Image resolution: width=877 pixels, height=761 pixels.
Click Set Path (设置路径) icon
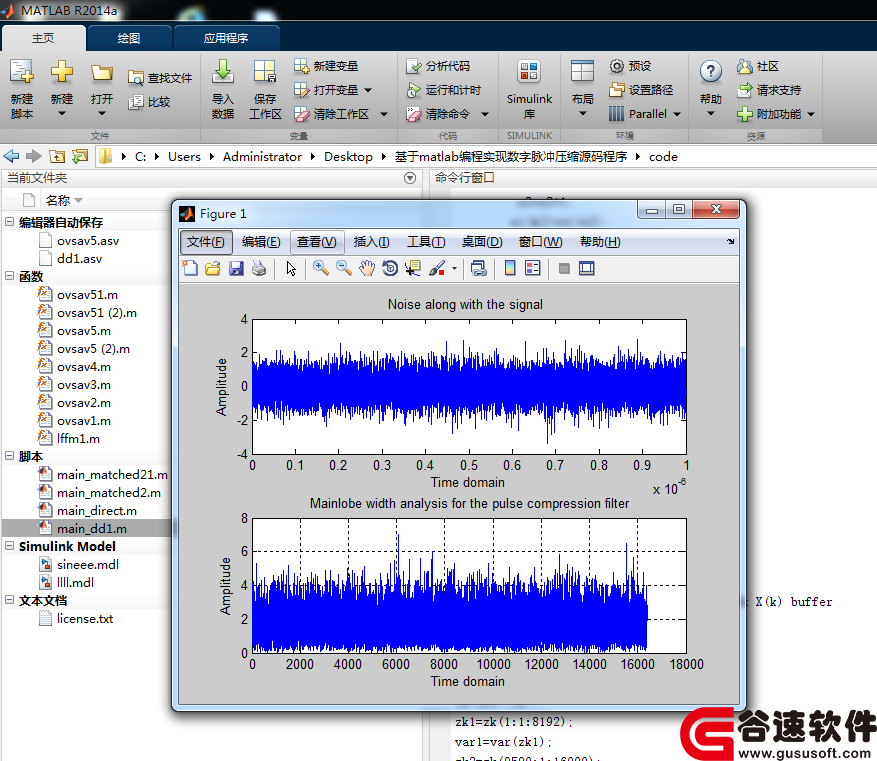coord(616,90)
